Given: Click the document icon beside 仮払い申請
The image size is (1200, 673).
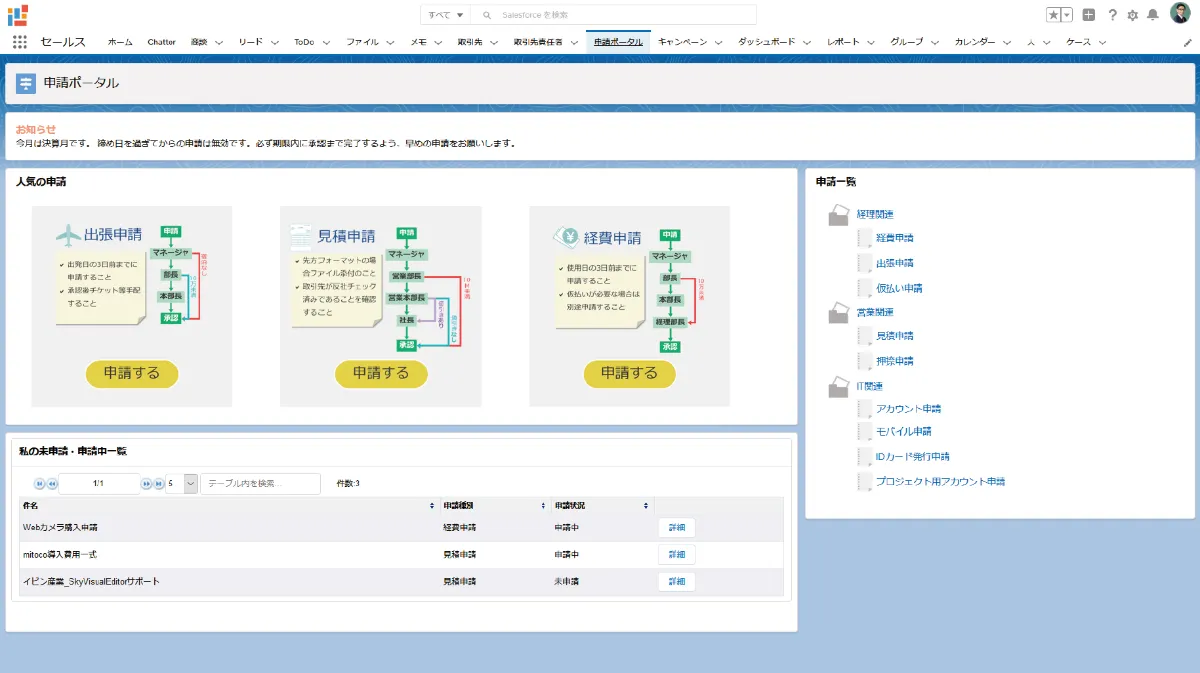Looking at the screenshot, I should click(x=865, y=288).
